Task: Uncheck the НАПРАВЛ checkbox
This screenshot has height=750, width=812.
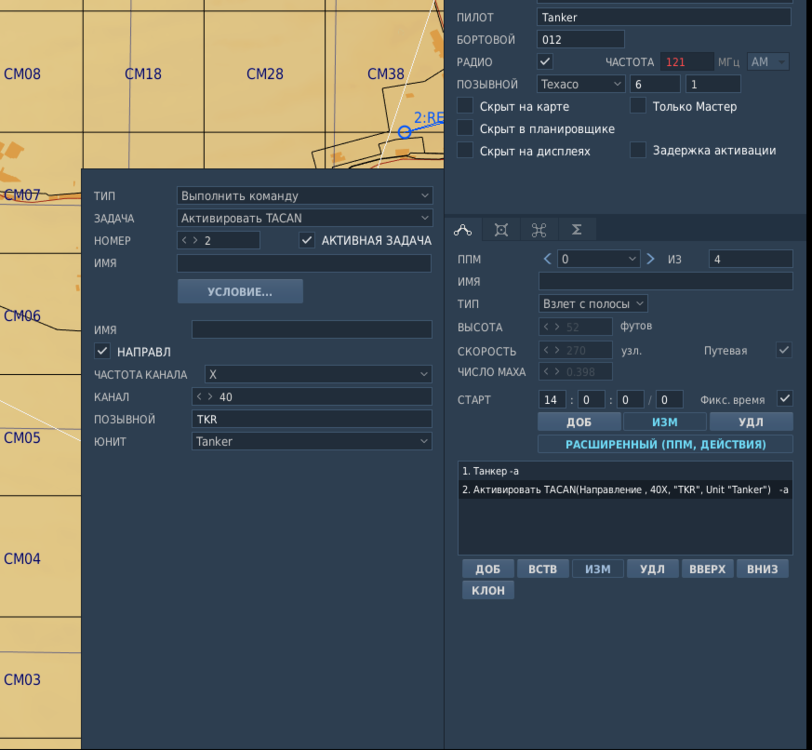Action: (x=101, y=351)
